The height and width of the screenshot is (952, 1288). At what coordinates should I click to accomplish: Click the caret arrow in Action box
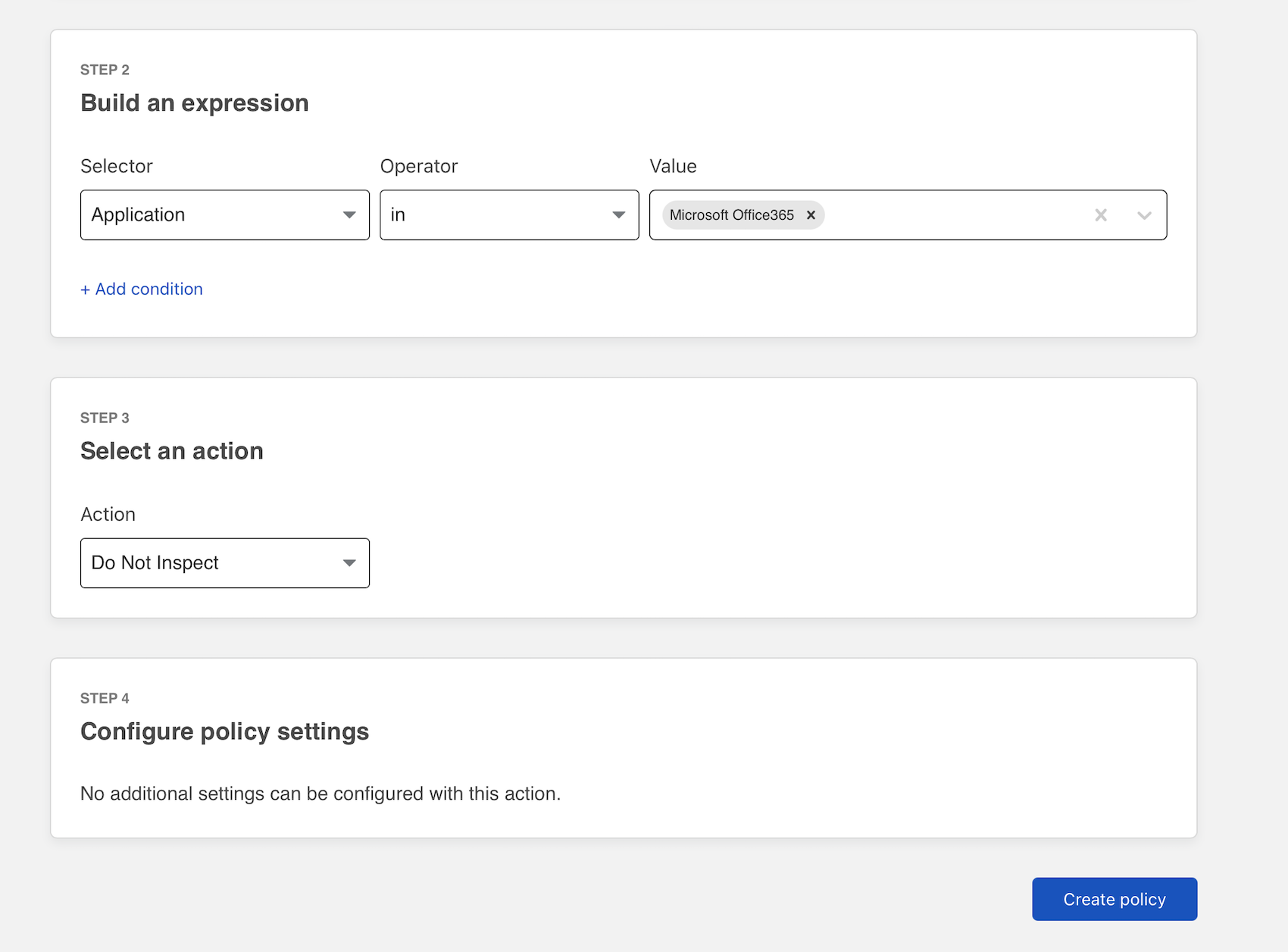349,563
